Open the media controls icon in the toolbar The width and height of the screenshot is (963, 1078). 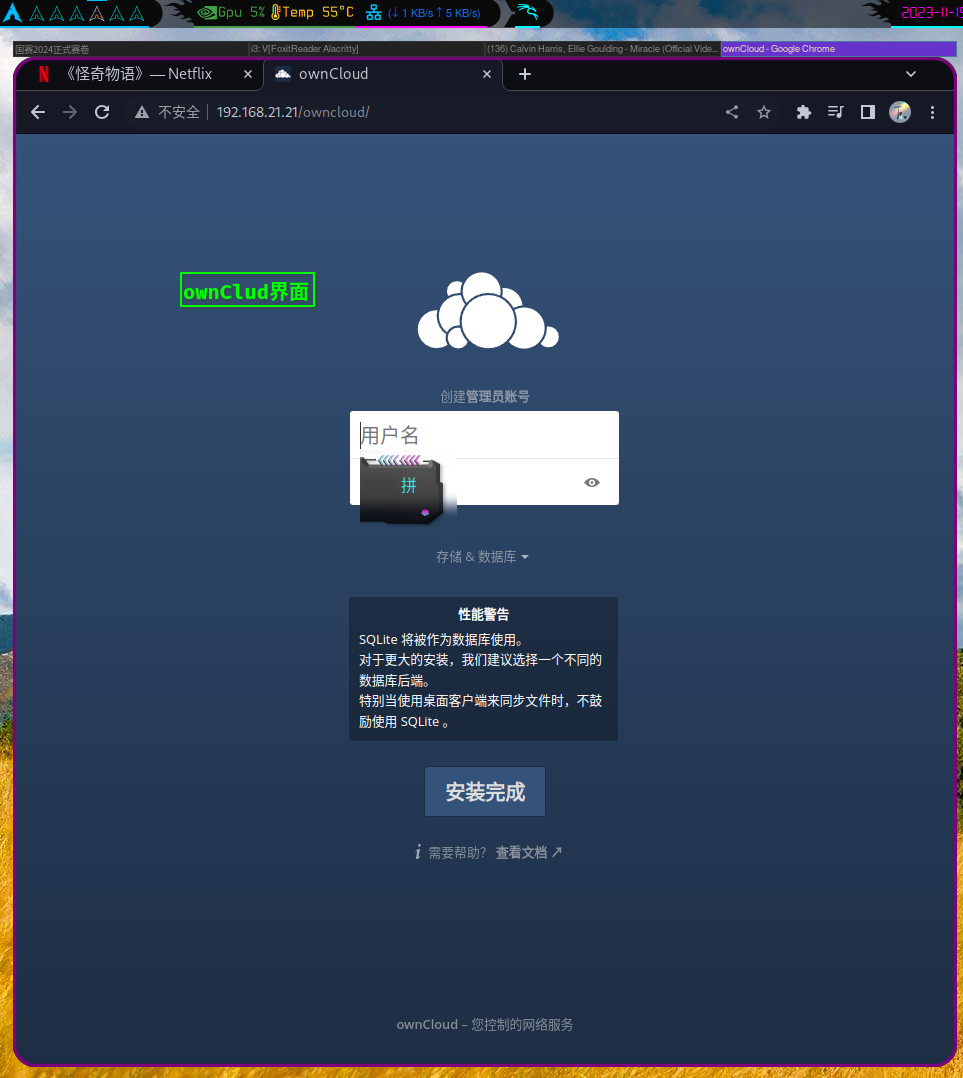click(835, 112)
